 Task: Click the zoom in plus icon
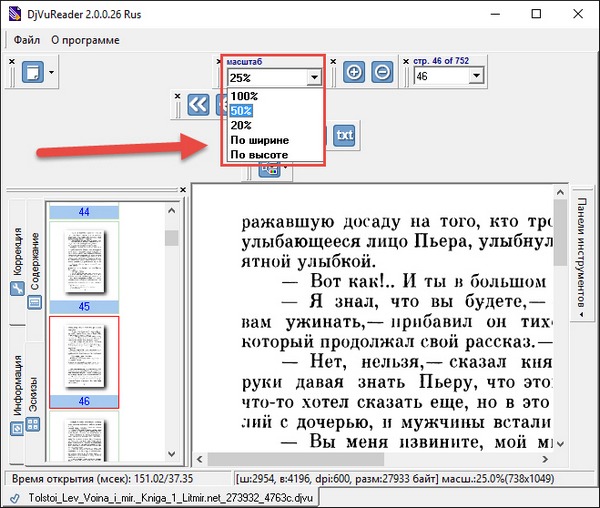354,72
